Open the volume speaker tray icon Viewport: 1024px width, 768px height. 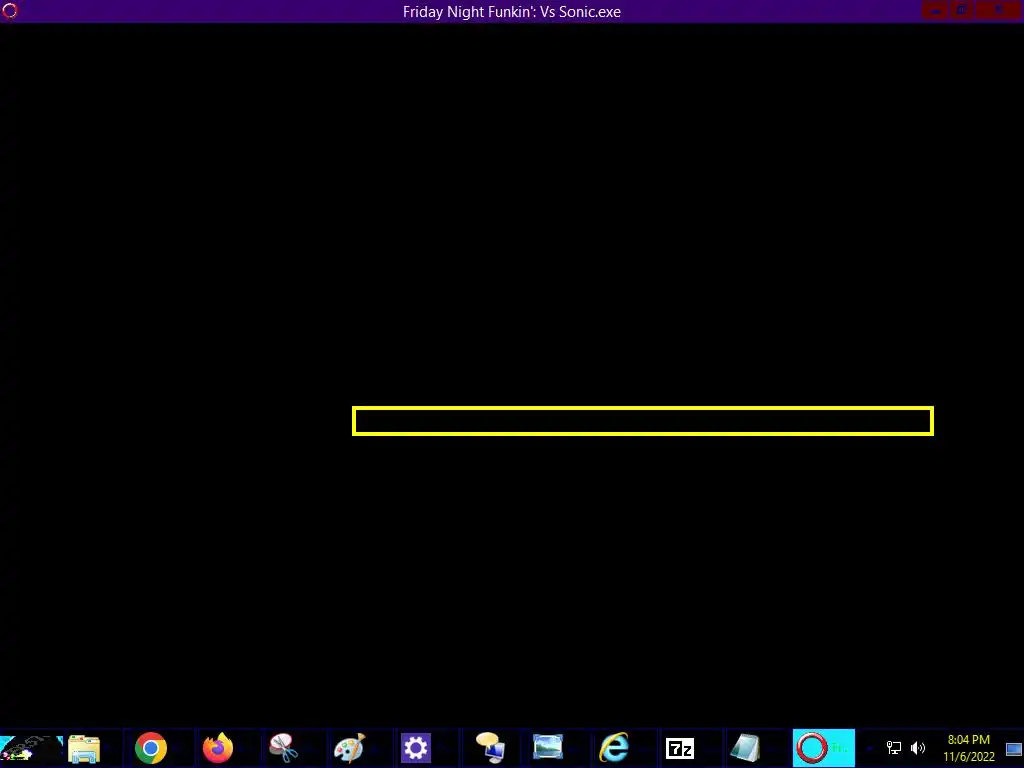coord(918,748)
